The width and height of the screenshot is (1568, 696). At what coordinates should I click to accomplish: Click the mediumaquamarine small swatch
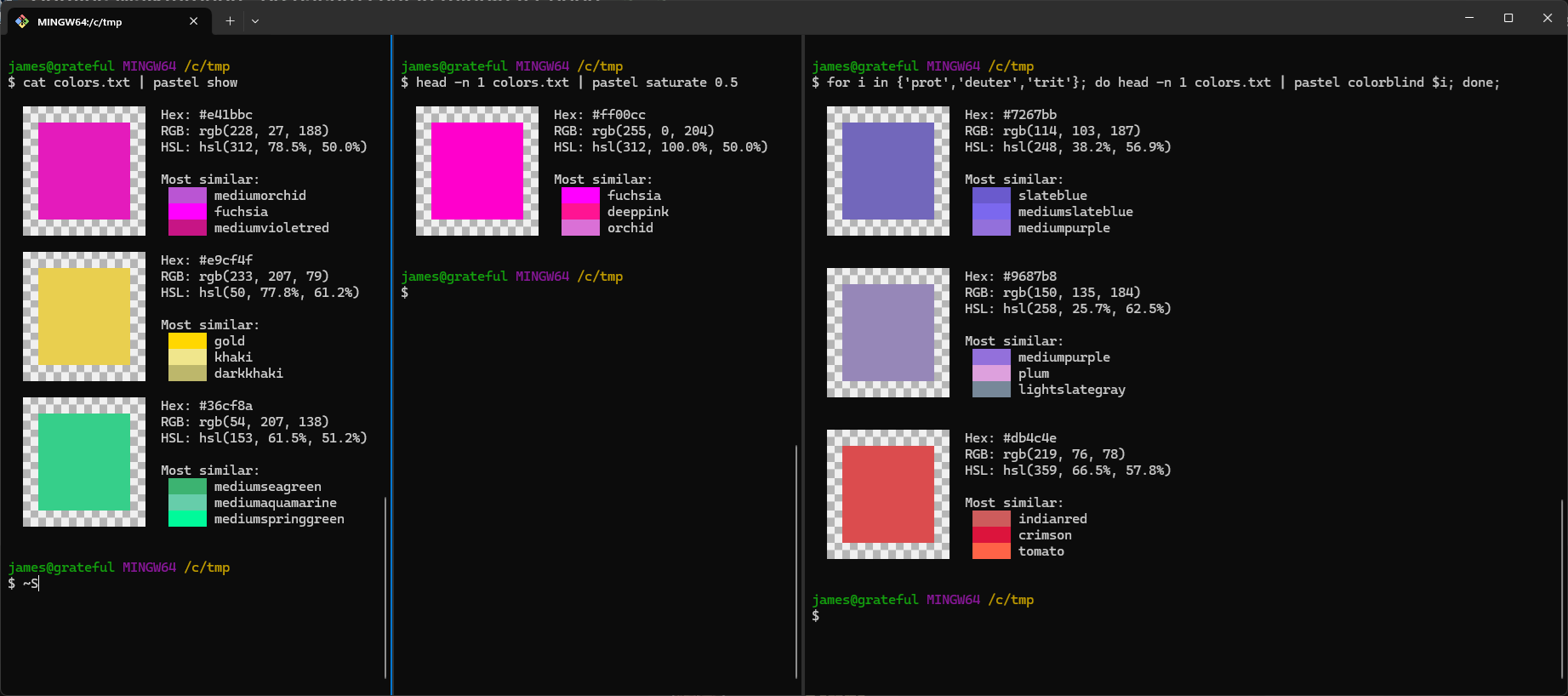point(187,503)
